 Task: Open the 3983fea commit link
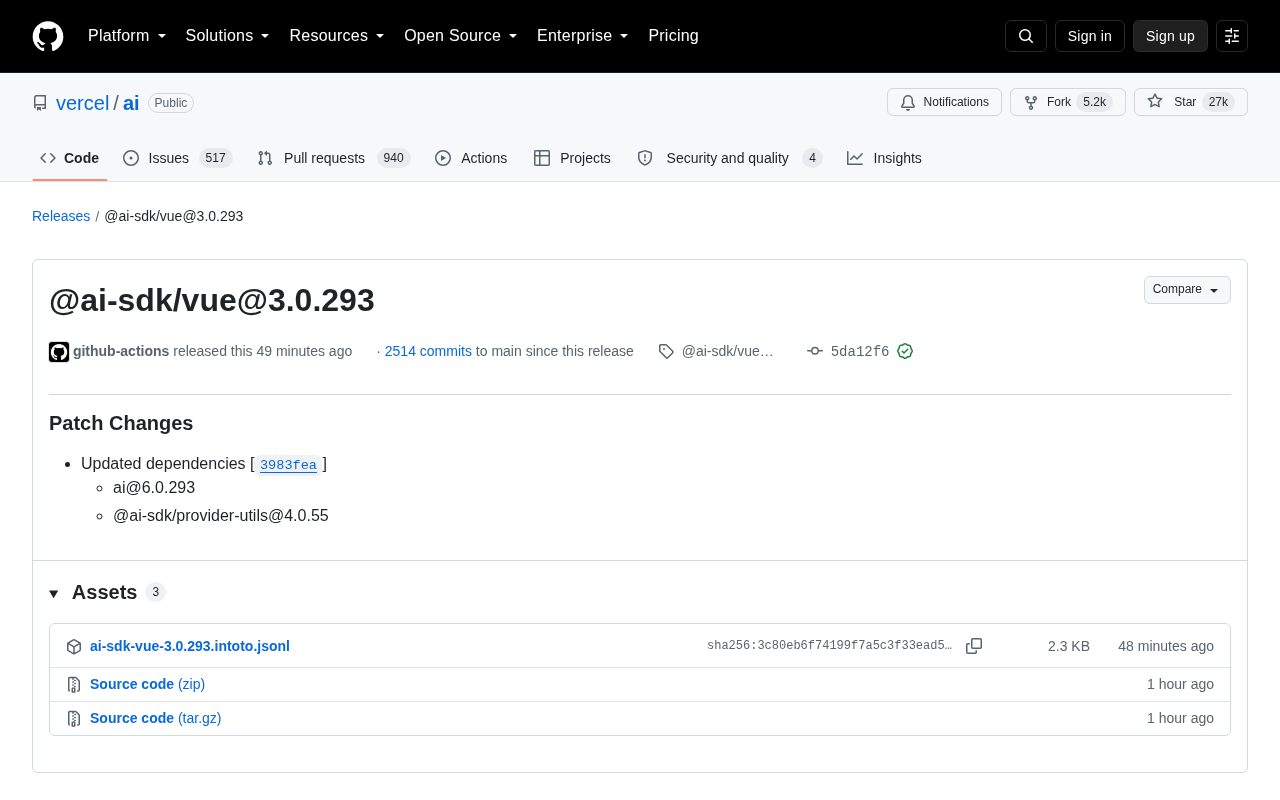[288, 465]
